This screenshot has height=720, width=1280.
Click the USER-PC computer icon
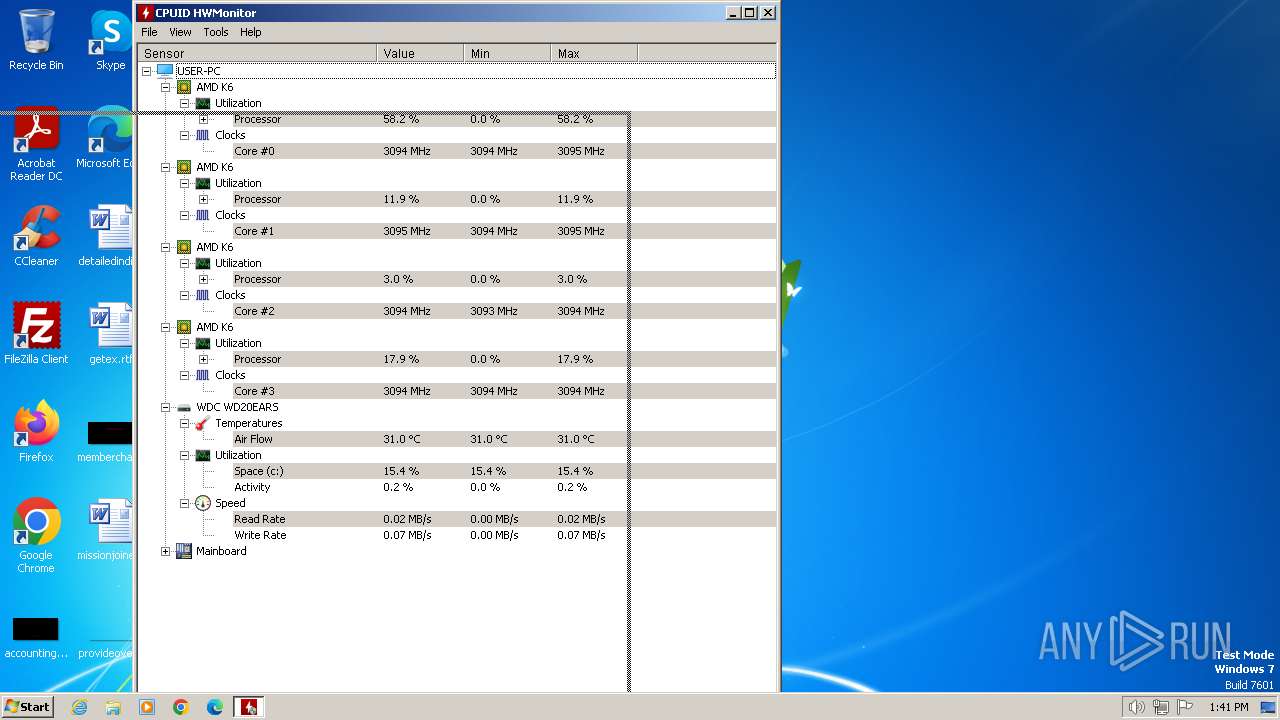pyautogui.click(x=165, y=71)
